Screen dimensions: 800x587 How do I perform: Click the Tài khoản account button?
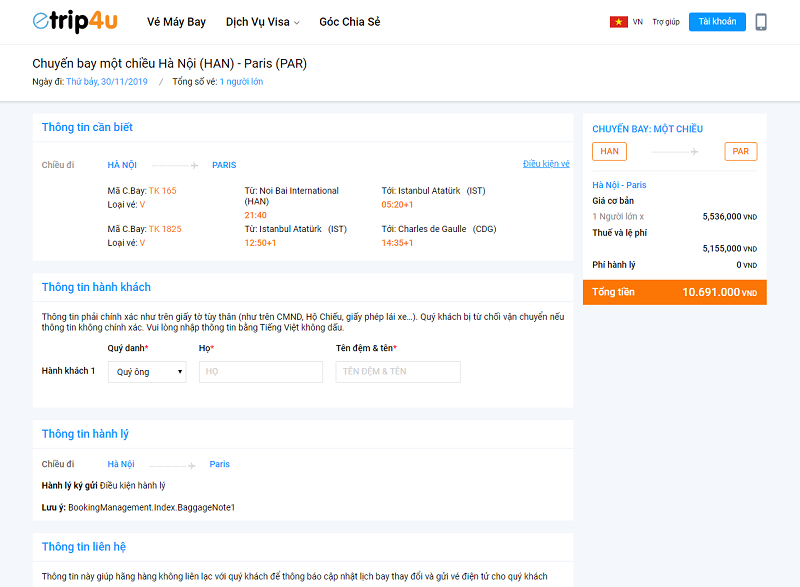717,22
